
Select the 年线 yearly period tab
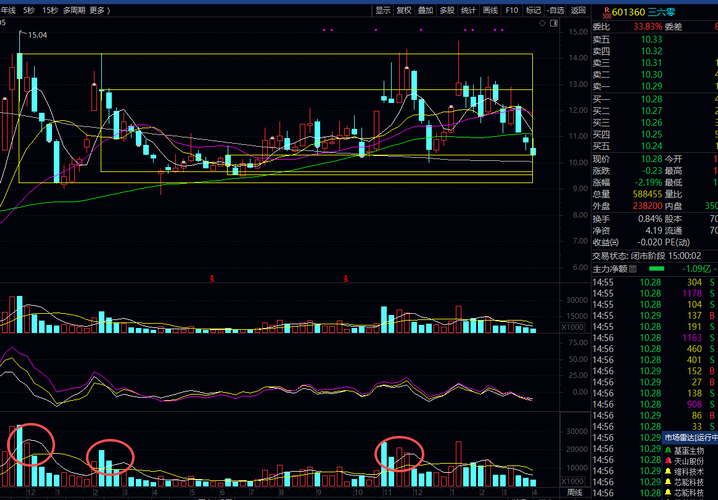click(7, 10)
